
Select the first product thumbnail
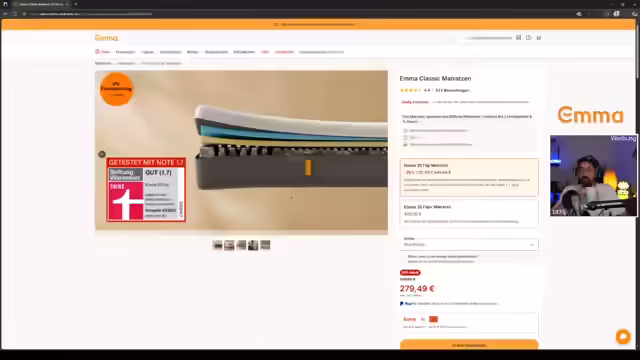(217, 245)
